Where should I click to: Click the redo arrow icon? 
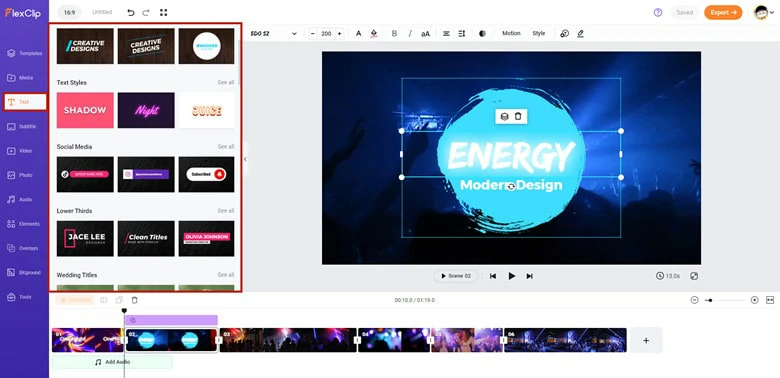point(146,12)
